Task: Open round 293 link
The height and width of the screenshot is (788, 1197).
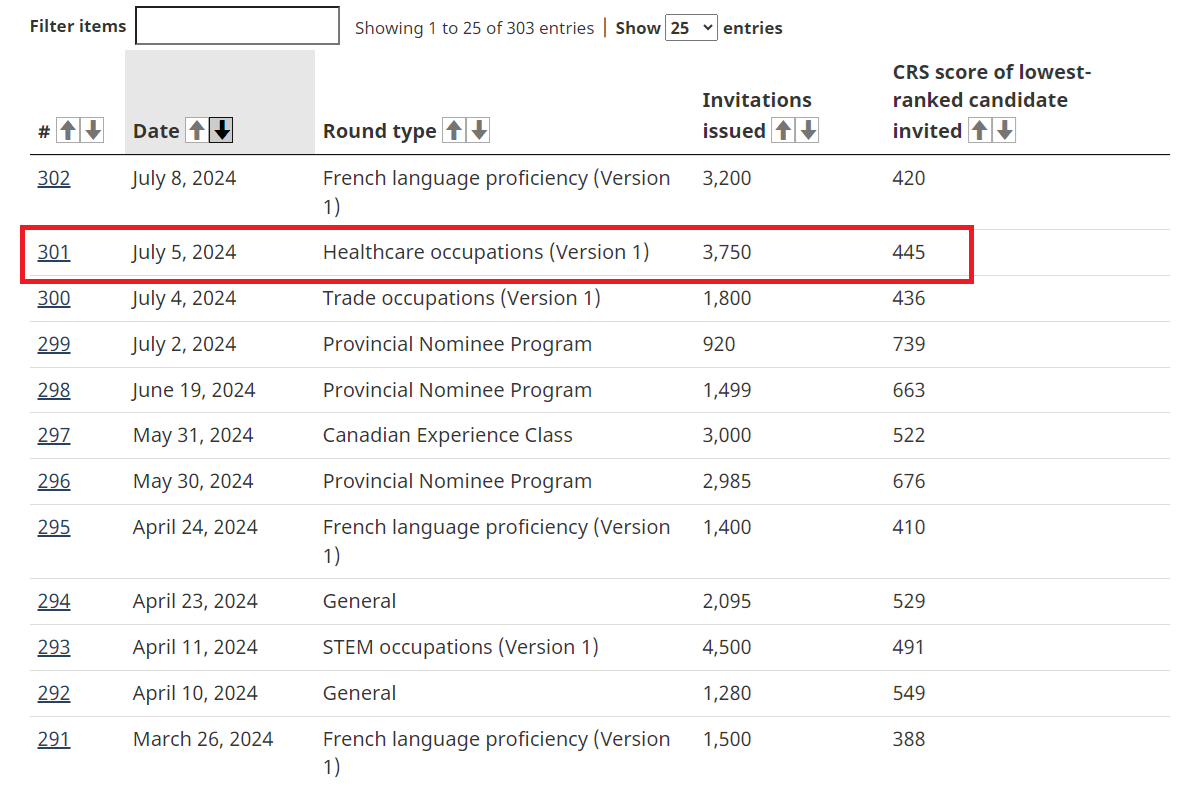Action: pyautogui.click(x=54, y=648)
